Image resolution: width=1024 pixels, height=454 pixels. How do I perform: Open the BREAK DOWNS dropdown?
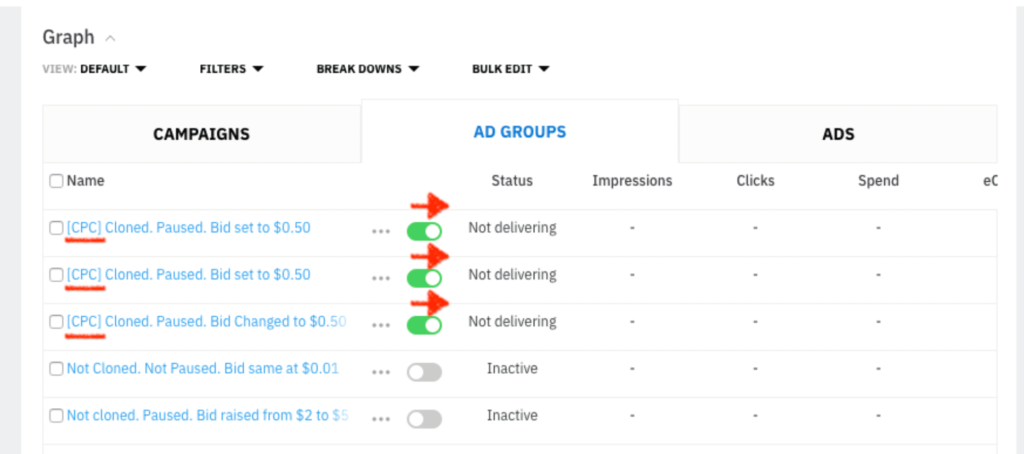[367, 69]
